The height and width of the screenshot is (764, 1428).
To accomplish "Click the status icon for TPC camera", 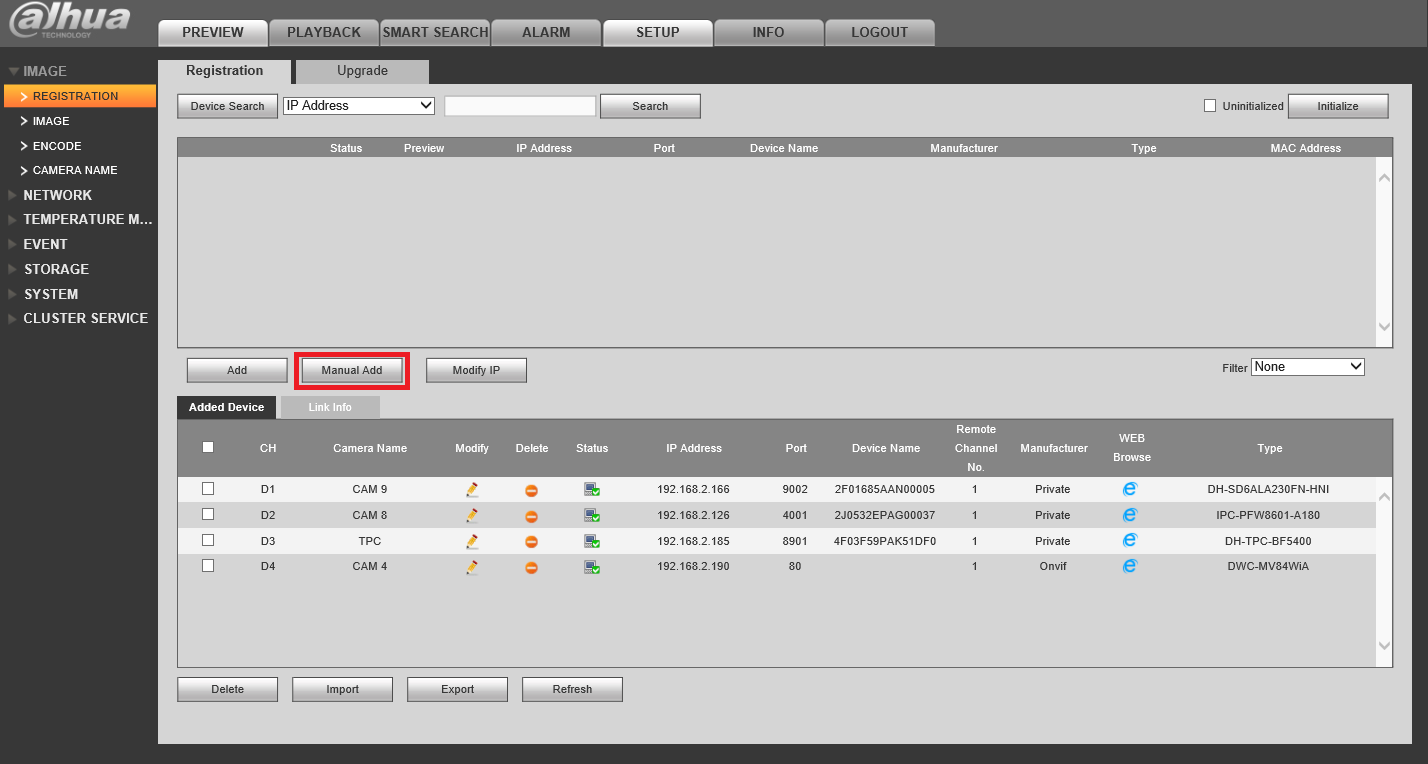I will pos(592,541).
